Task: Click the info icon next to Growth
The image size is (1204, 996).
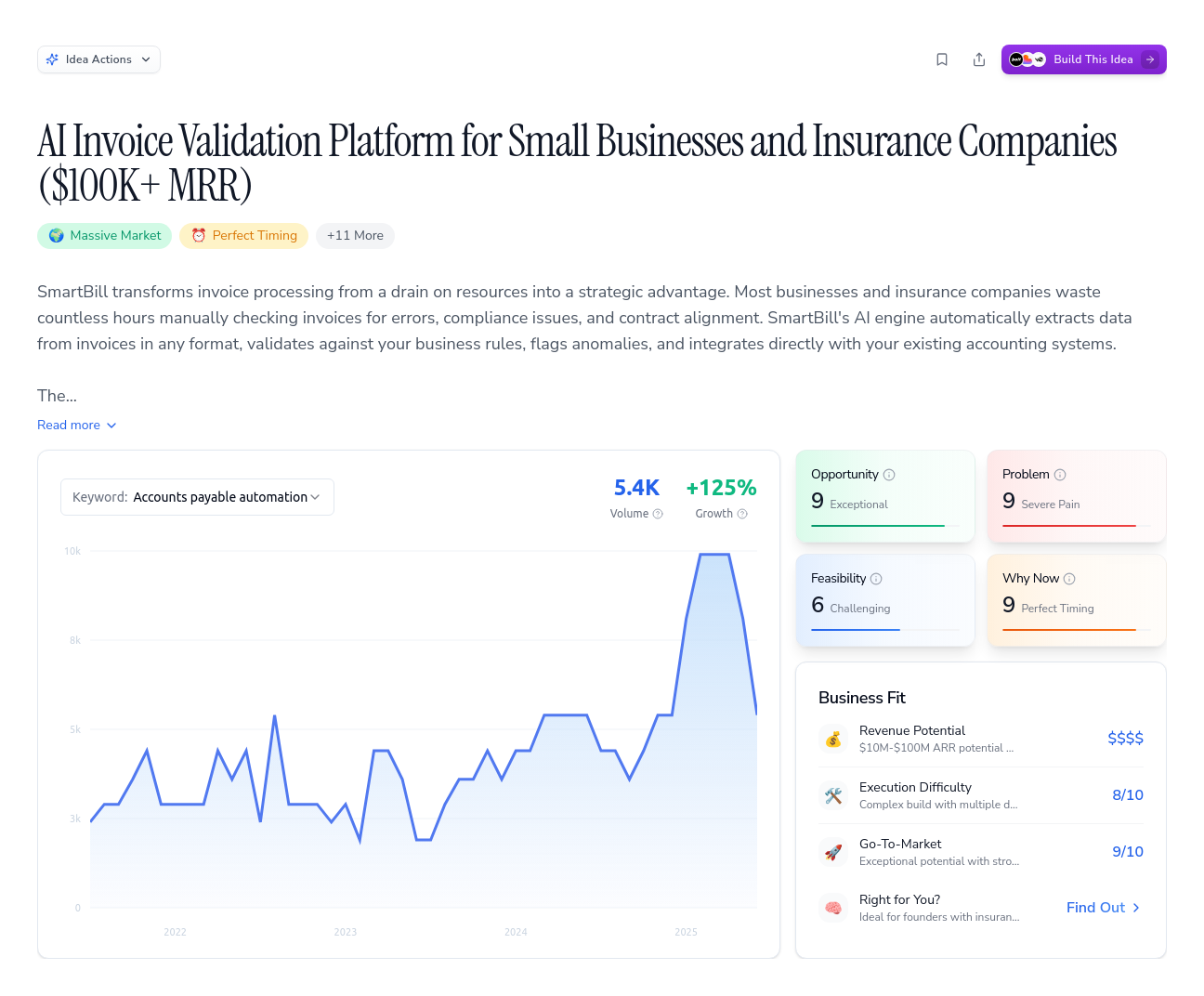Action: [x=742, y=514]
